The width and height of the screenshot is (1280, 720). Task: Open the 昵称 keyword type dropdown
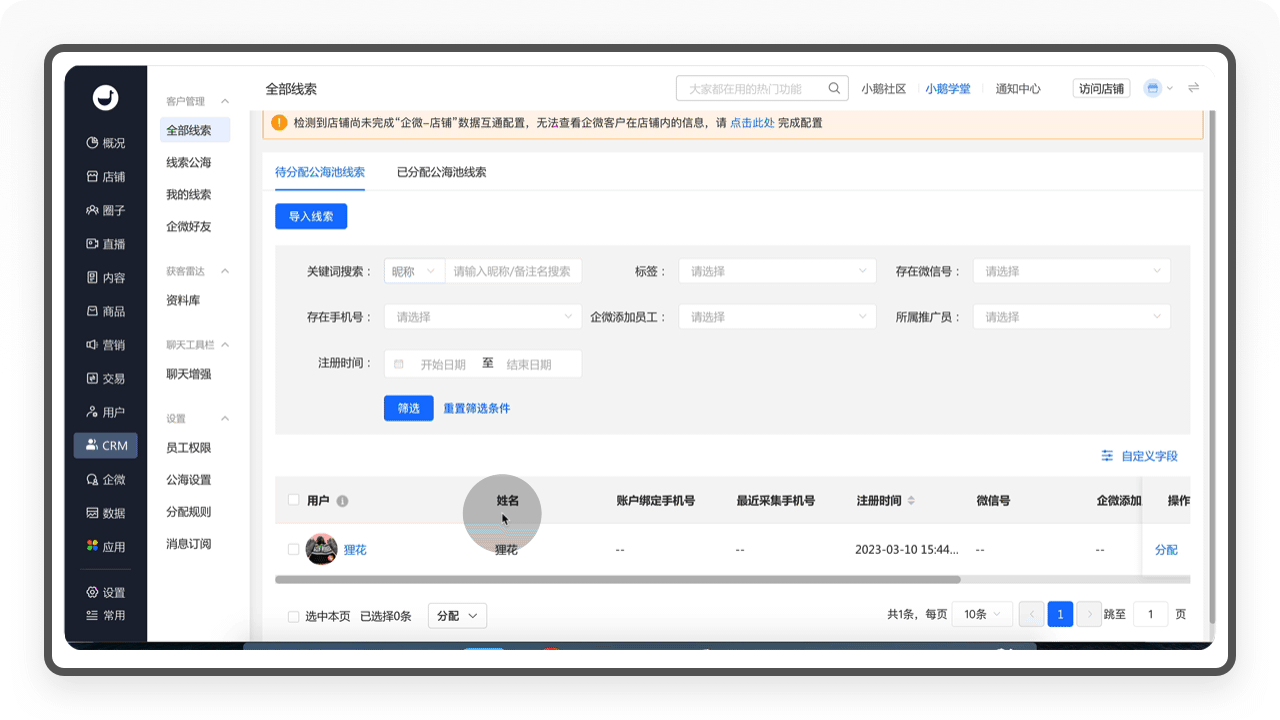tap(414, 271)
